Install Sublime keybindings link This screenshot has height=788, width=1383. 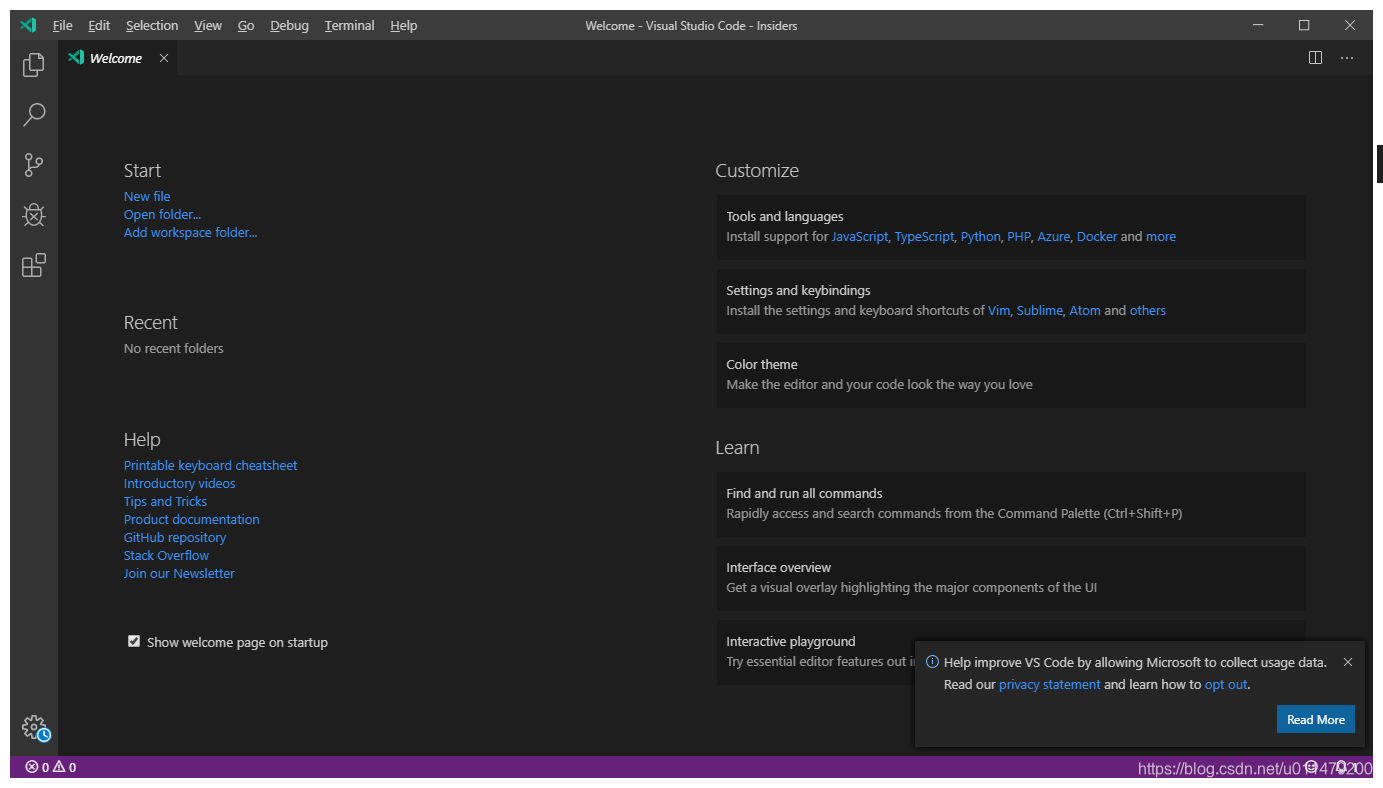pos(1039,310)
